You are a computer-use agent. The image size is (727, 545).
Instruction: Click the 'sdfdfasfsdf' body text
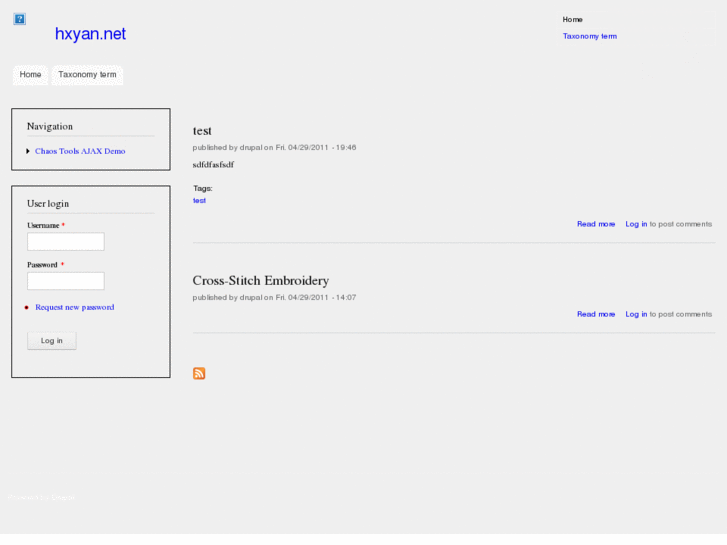click(213, 165)
